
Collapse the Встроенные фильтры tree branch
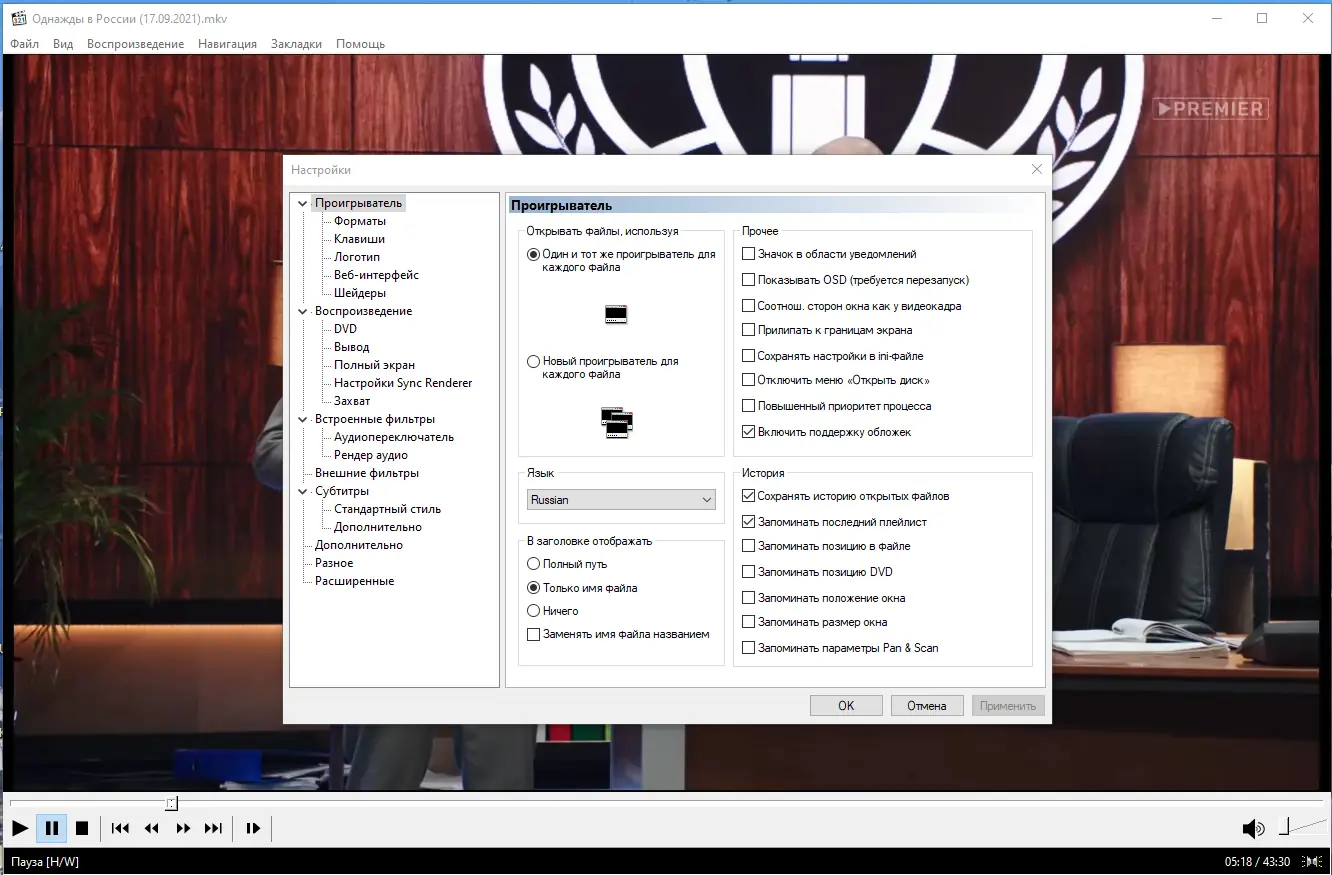[303, 420]
